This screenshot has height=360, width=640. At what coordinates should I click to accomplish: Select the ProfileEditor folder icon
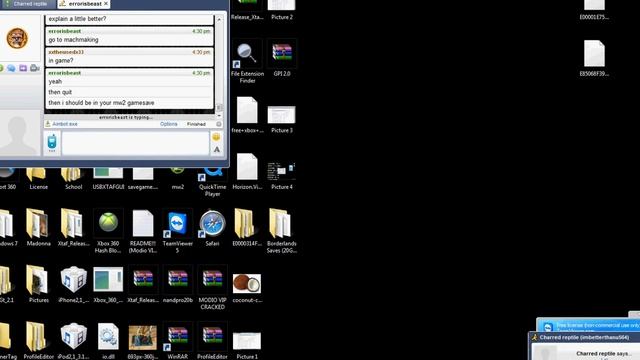pyautogui.click(x=38, y=341)
